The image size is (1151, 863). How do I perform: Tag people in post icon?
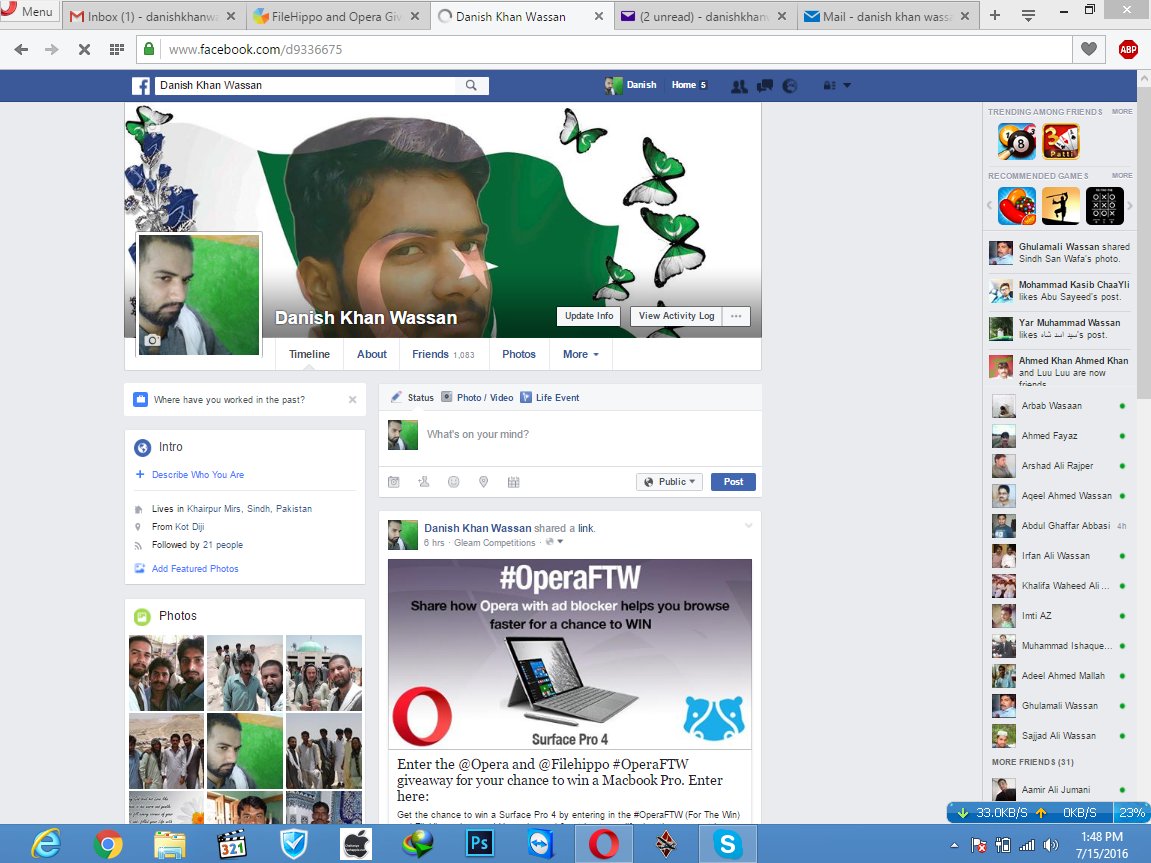click(x=424, y=482)
